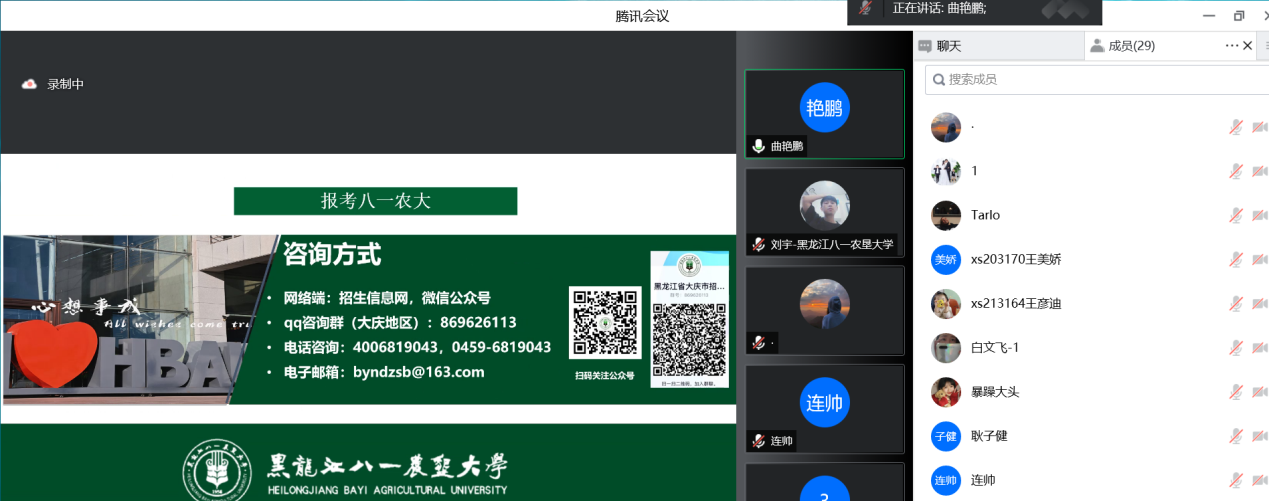Click the cloud recording status icon
1269x501 pixels.
[x=29, y=84]
